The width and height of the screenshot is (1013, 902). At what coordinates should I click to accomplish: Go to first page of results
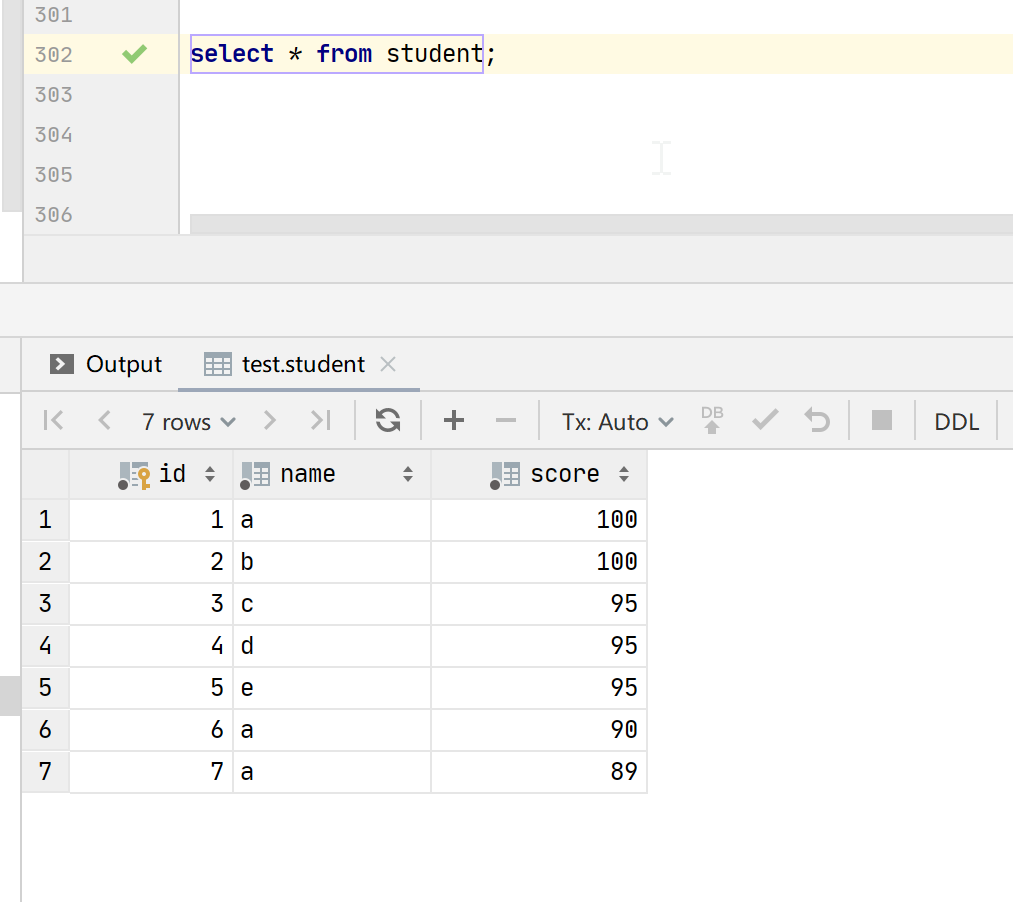(x=54, y=421)
